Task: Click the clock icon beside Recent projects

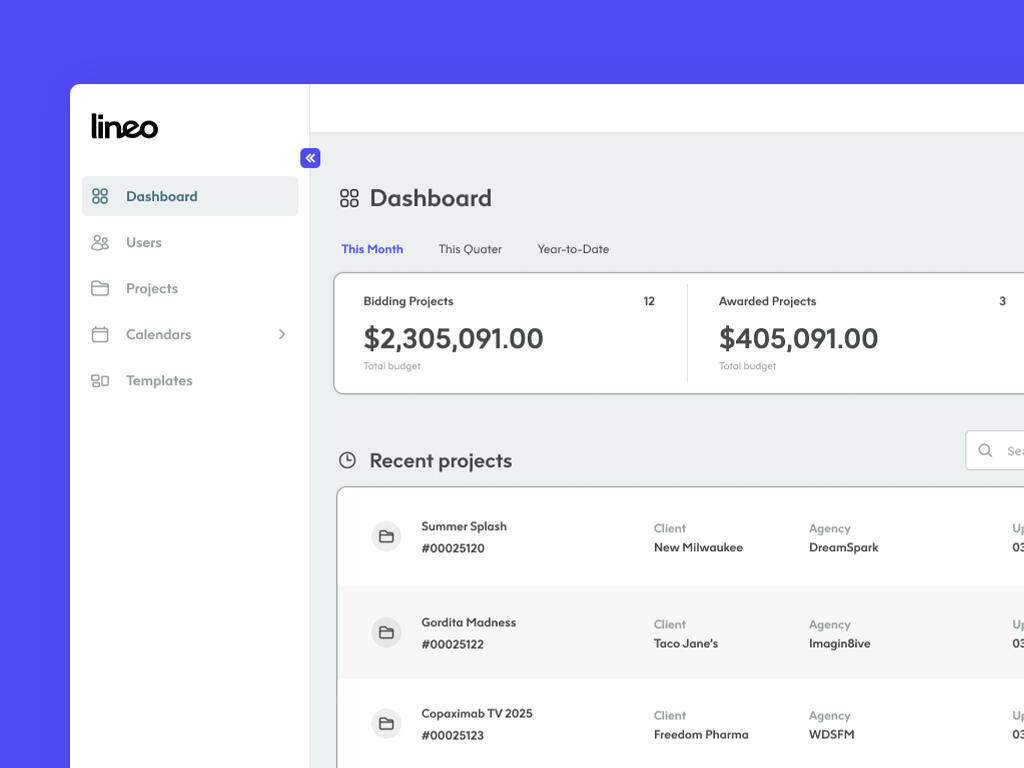Action: click(347, 460)
